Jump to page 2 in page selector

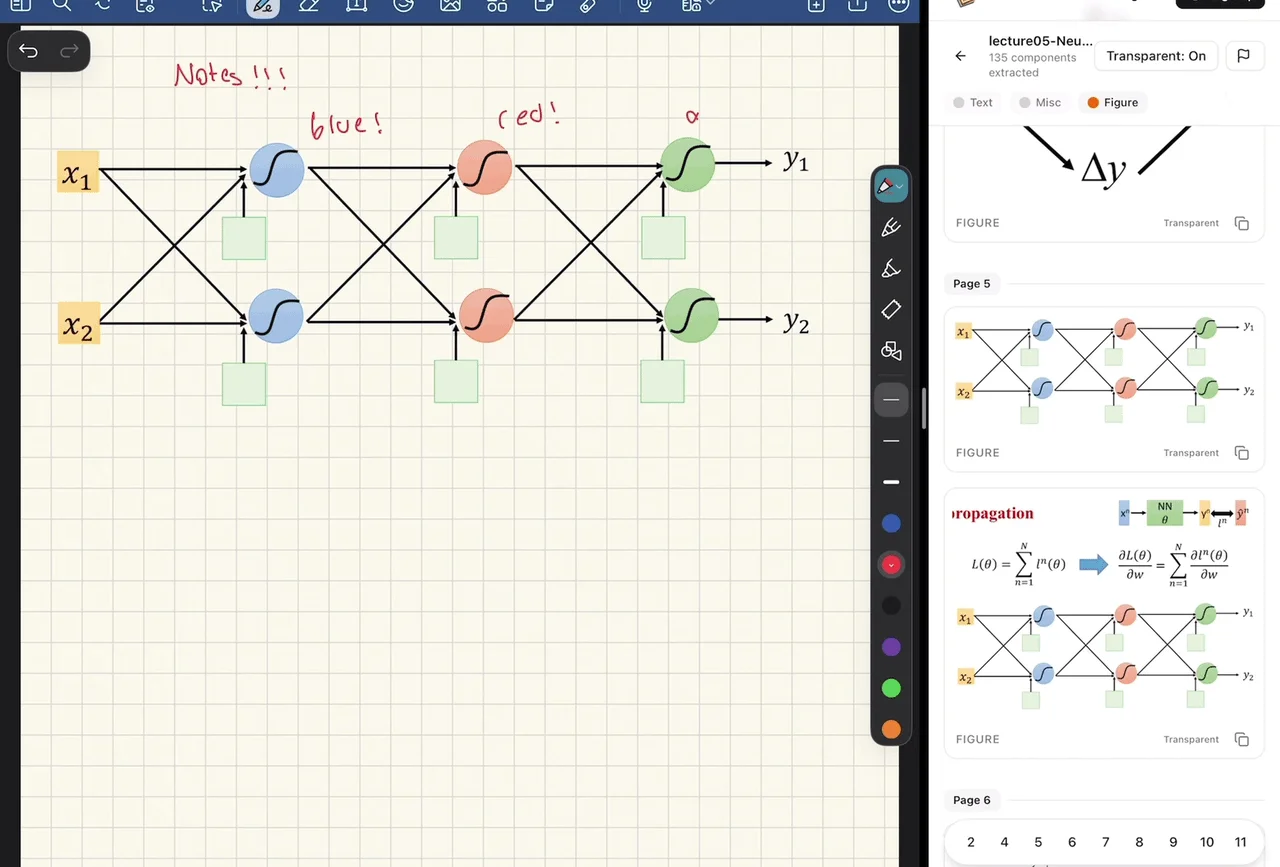pos(971,842)
